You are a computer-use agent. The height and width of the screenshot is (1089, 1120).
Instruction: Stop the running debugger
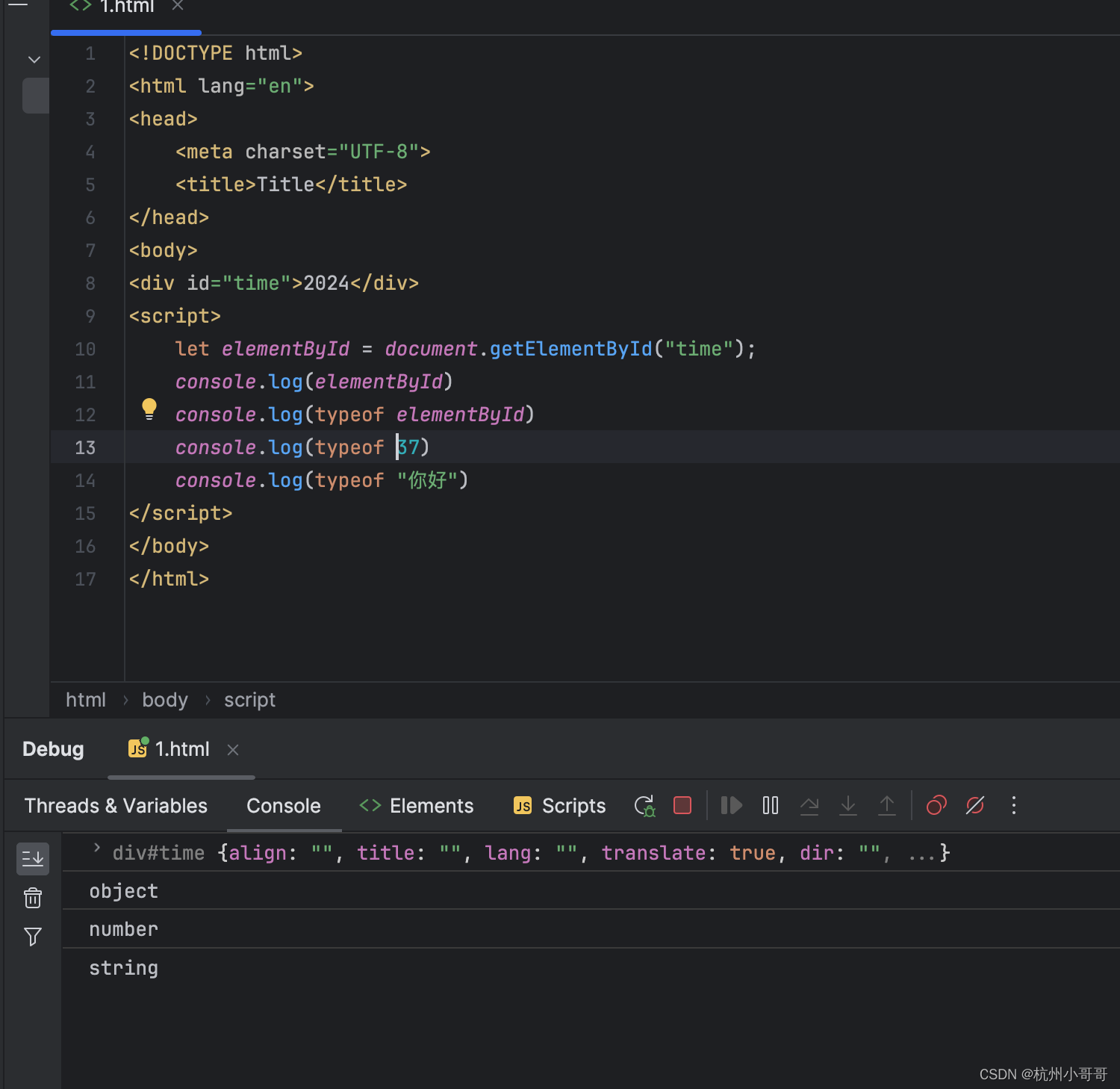pyautogui.click(x=682, y=805)
